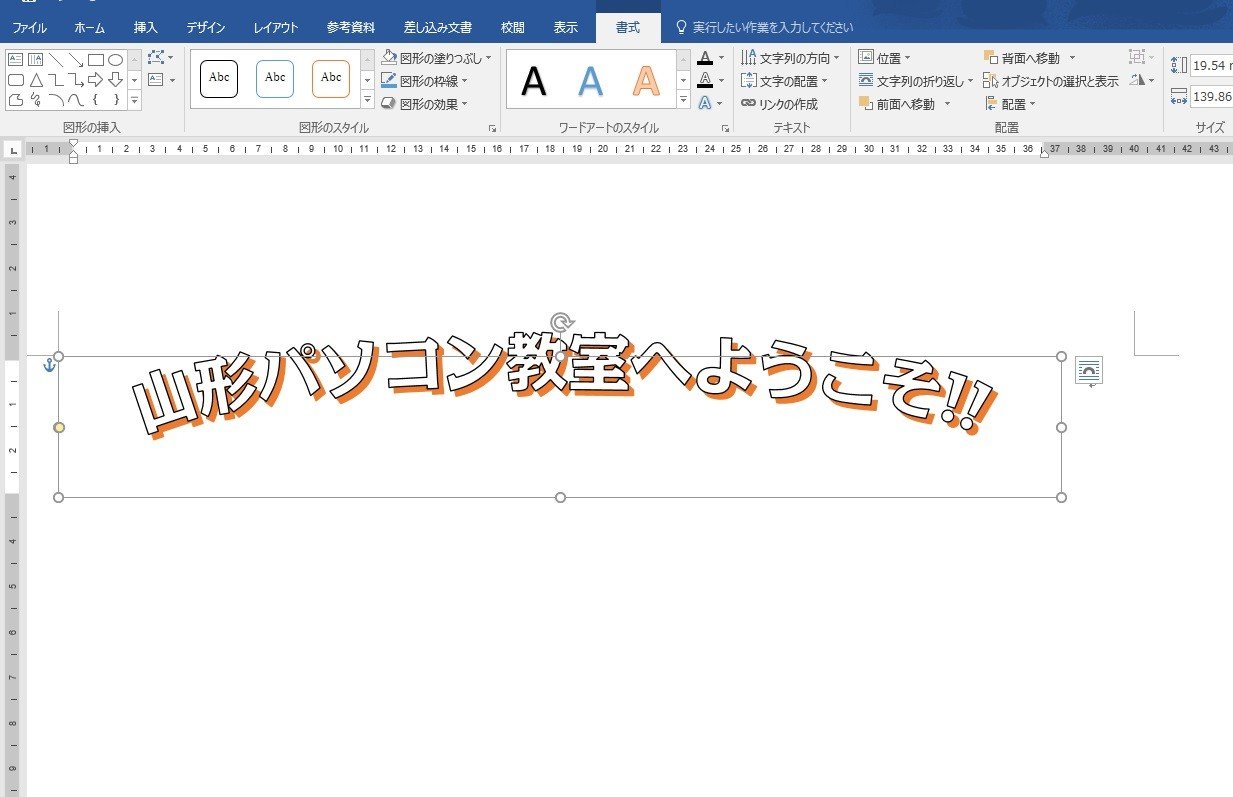The height and width of the screenshot is (797, 1233).
Task: Switch to the デザイン tab
Action: [206, 28]
